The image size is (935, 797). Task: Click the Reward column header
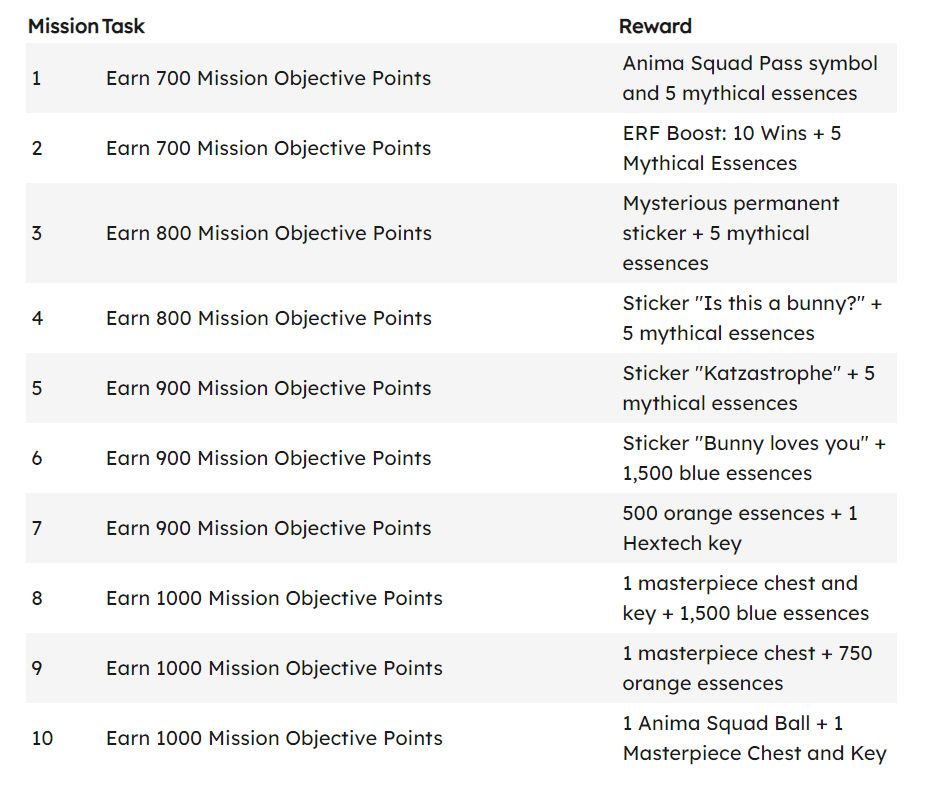tap(655, 26)
